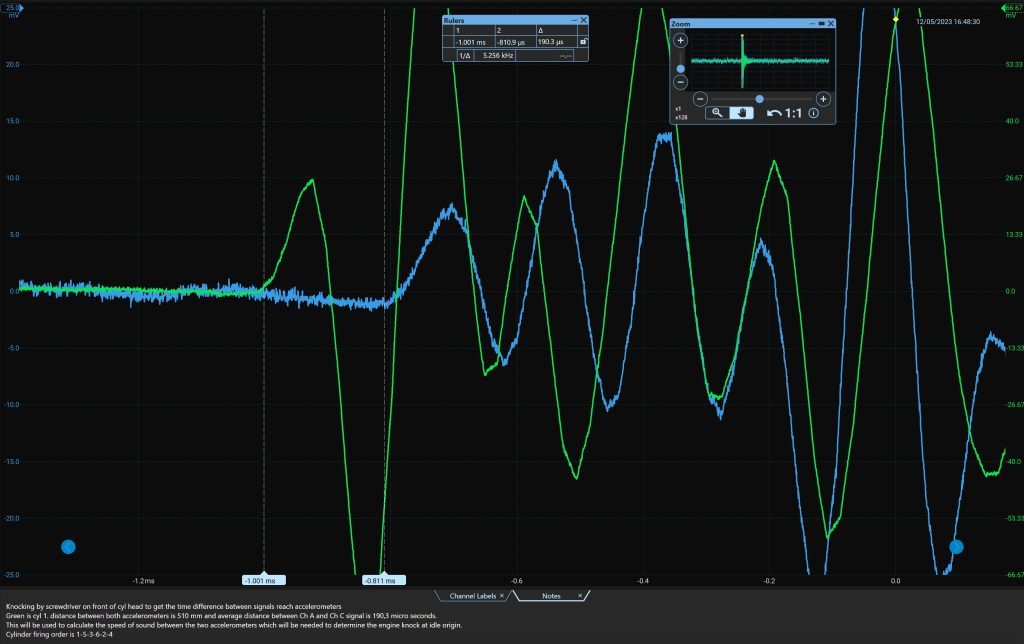This screenshot has width=1024, height=644.
Task: Adjust the horizontal zoom slider handle
Action: coord(760,99)
